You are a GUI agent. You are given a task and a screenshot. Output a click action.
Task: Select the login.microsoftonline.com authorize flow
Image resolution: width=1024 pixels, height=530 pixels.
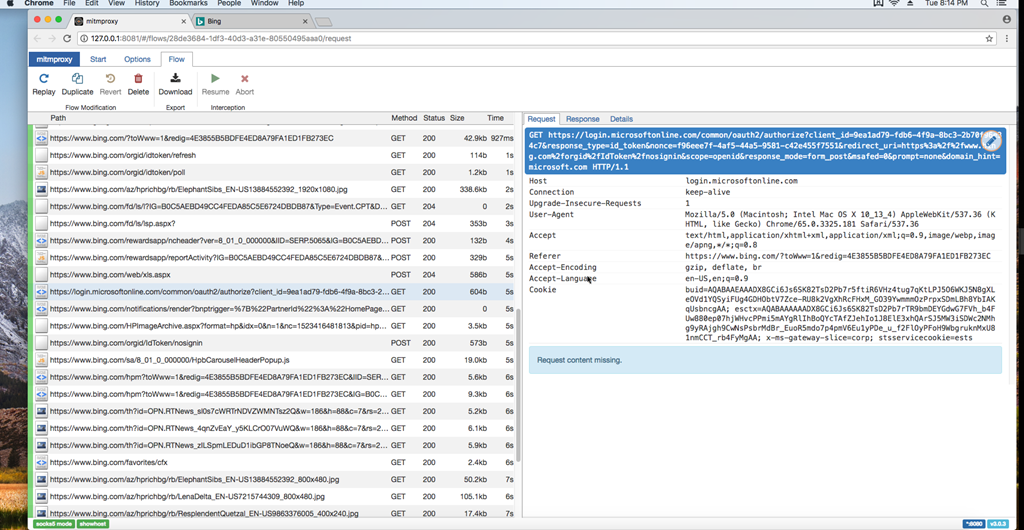click(274, 291)
